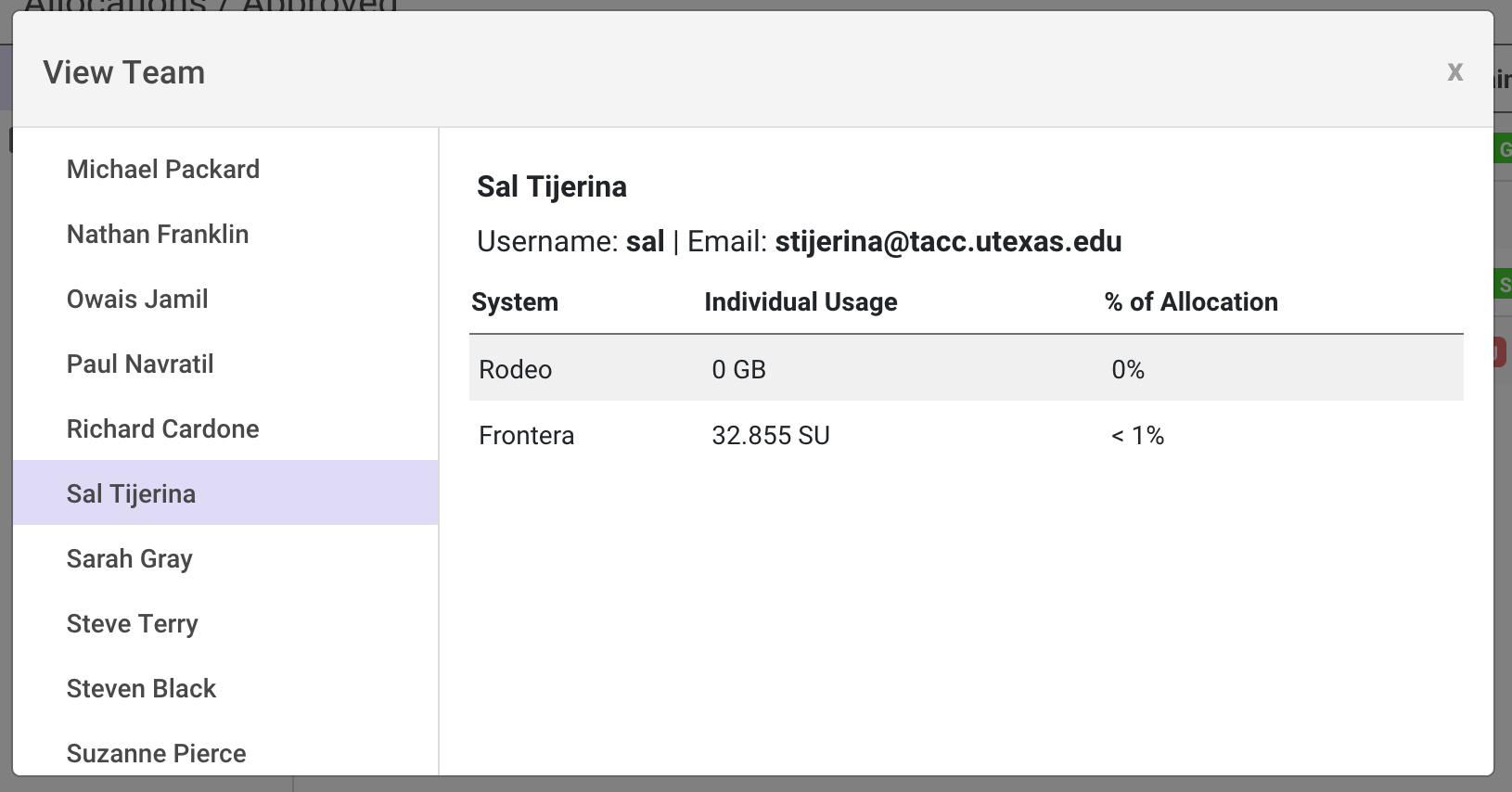The height and width of the screenshot is (792, 1512).
Task: Click the stijerina@tacc.utexas.edu email text
Action: (x=948, y=242)
